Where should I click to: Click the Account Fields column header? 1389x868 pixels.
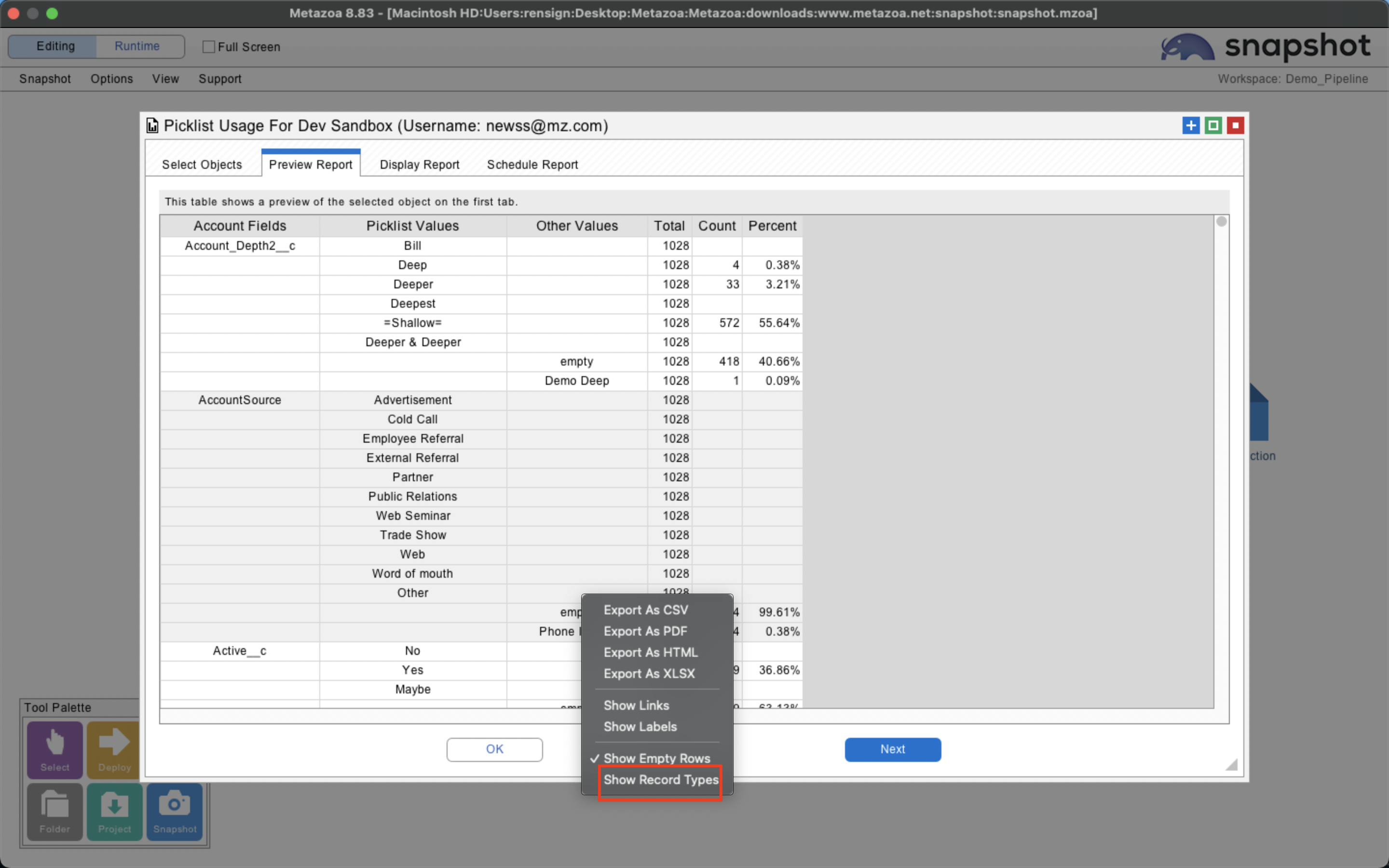(240, 226)
